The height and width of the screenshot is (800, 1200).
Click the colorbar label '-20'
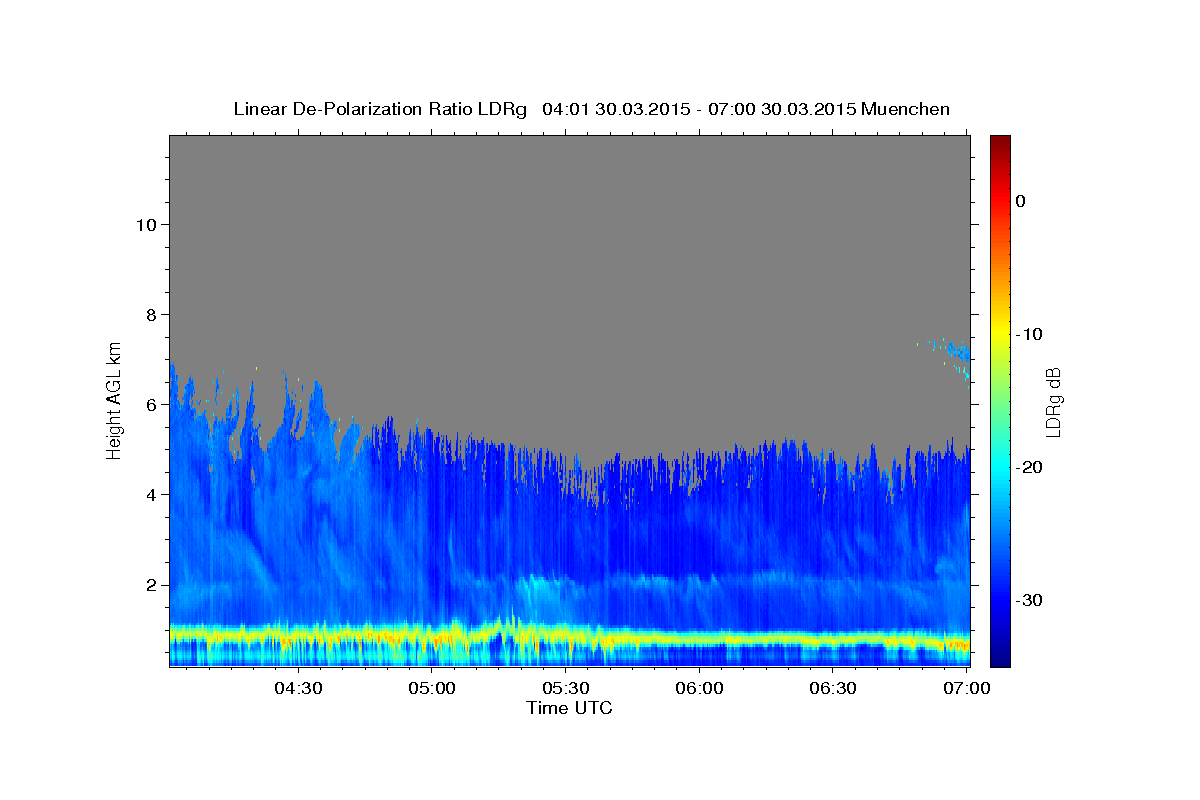pyautogui.click(x=1031, y=467)
